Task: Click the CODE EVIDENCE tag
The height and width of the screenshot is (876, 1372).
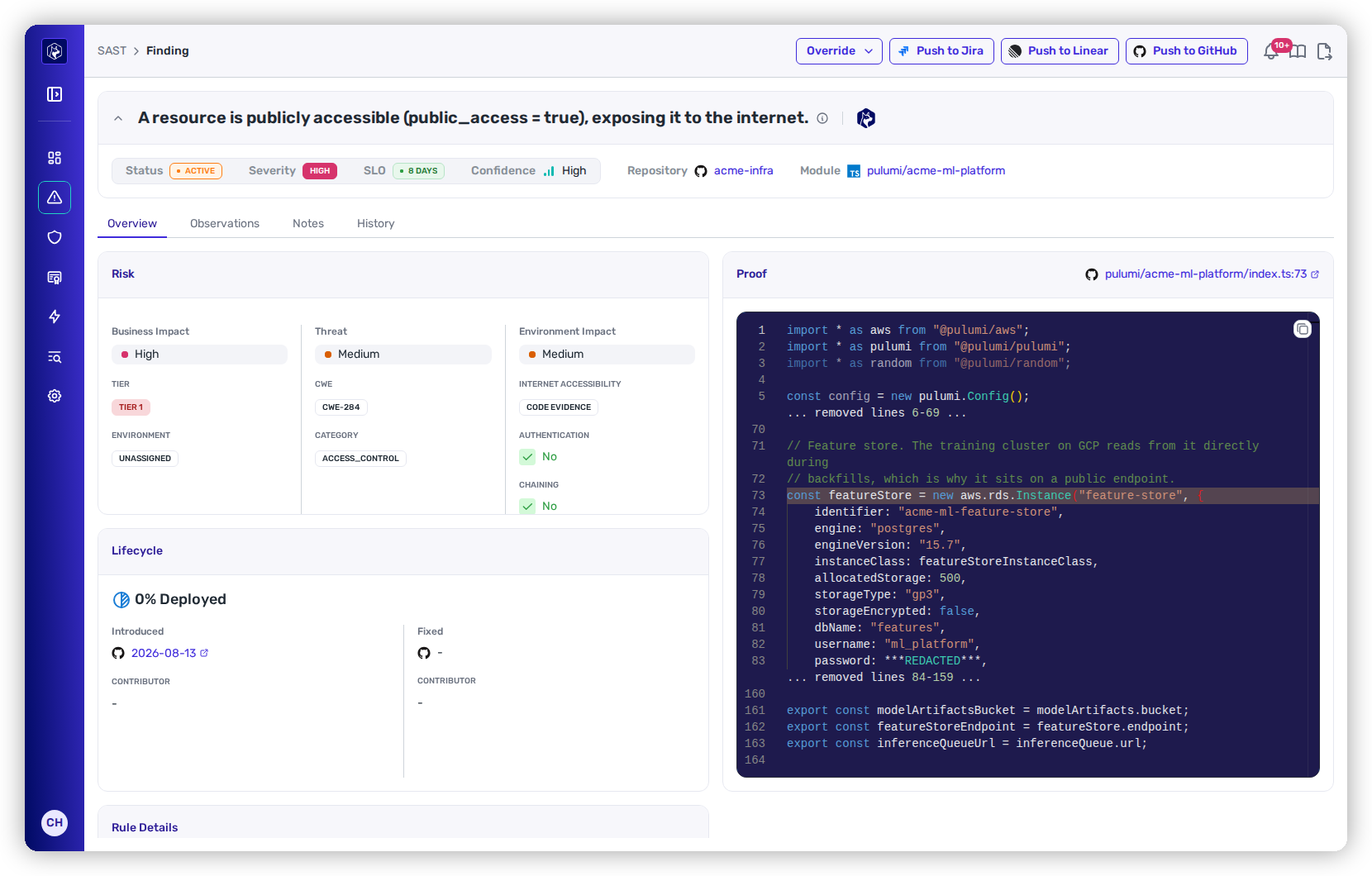Action: [559, 407]
